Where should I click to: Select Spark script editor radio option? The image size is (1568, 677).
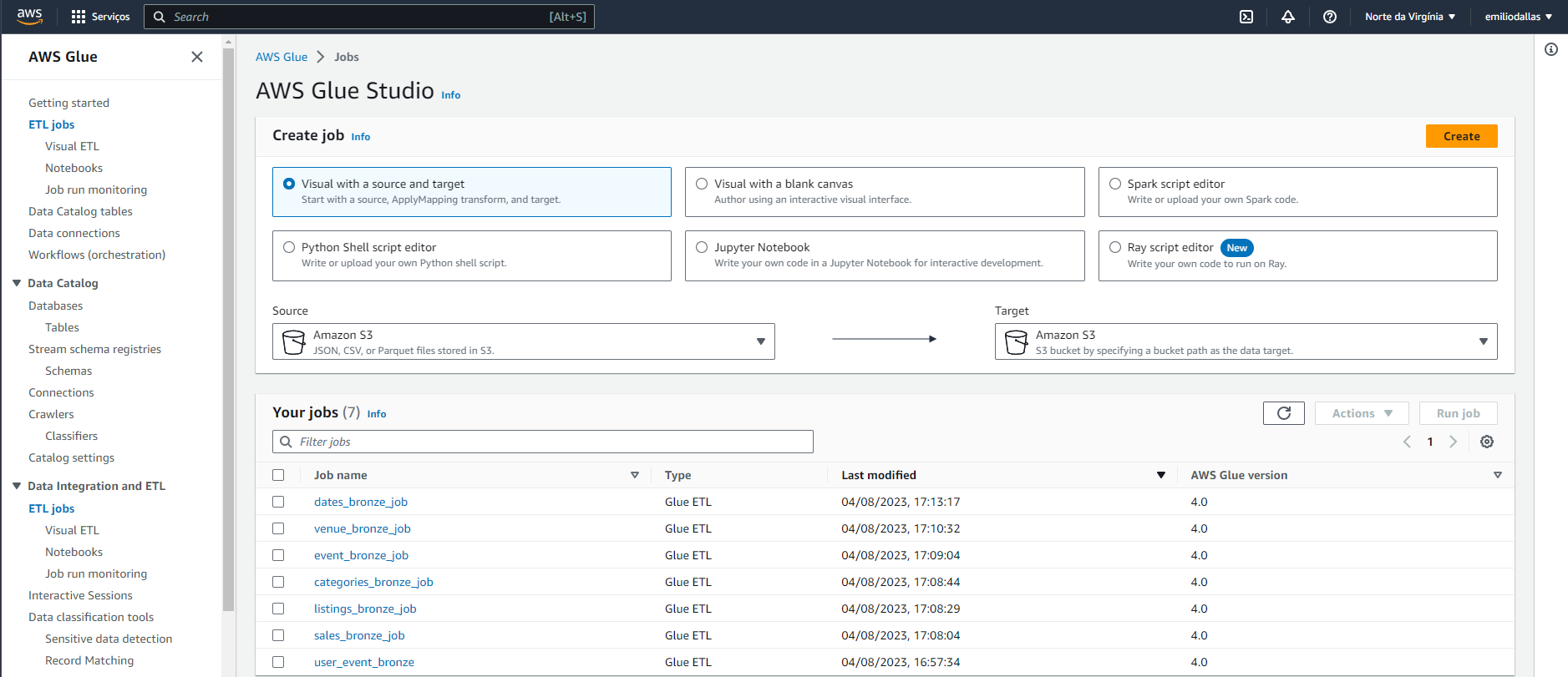[x=1114, y=184]
